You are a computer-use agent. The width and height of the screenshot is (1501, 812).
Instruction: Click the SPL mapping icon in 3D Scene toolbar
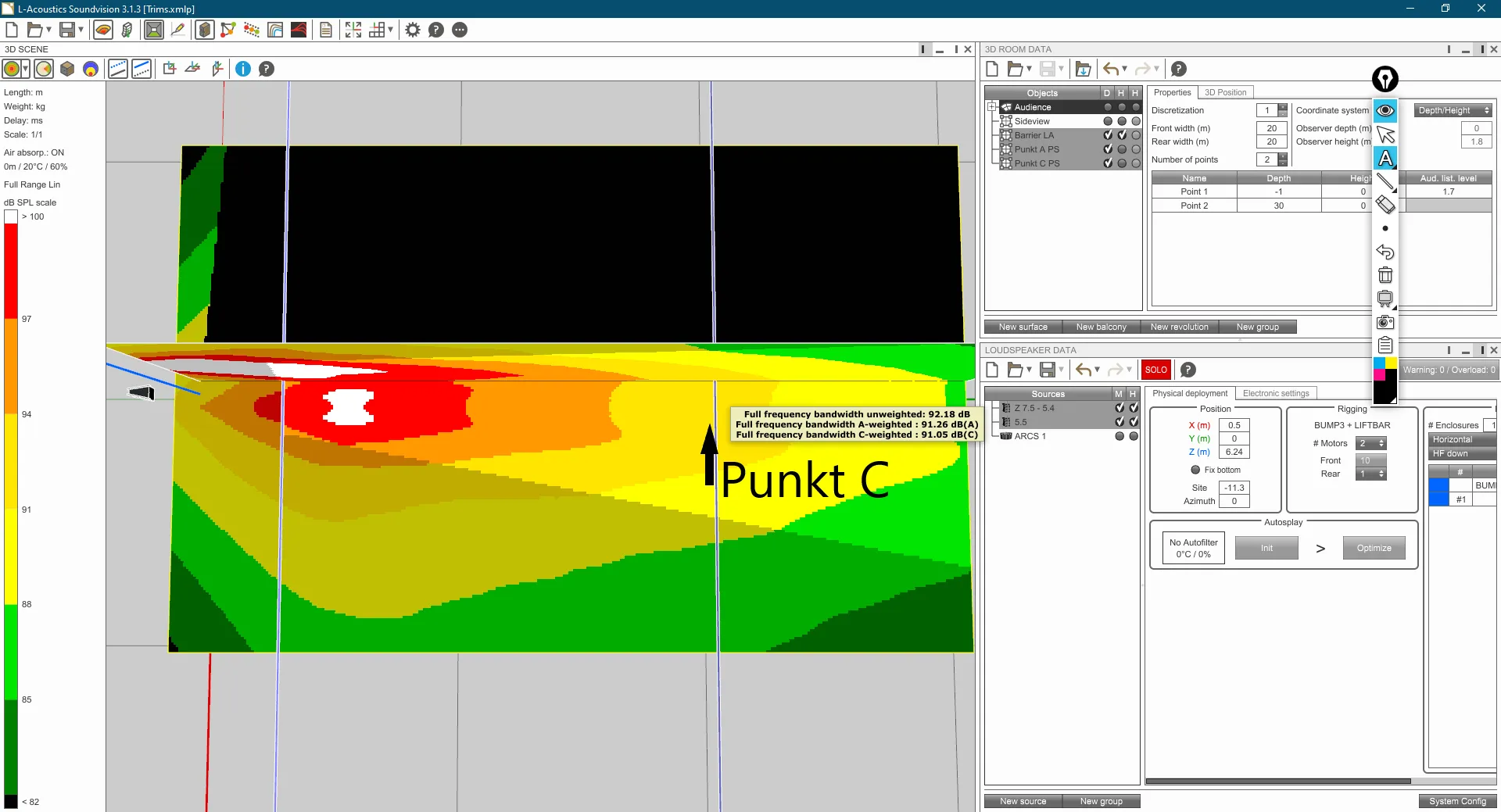click(x=11, y=69)
